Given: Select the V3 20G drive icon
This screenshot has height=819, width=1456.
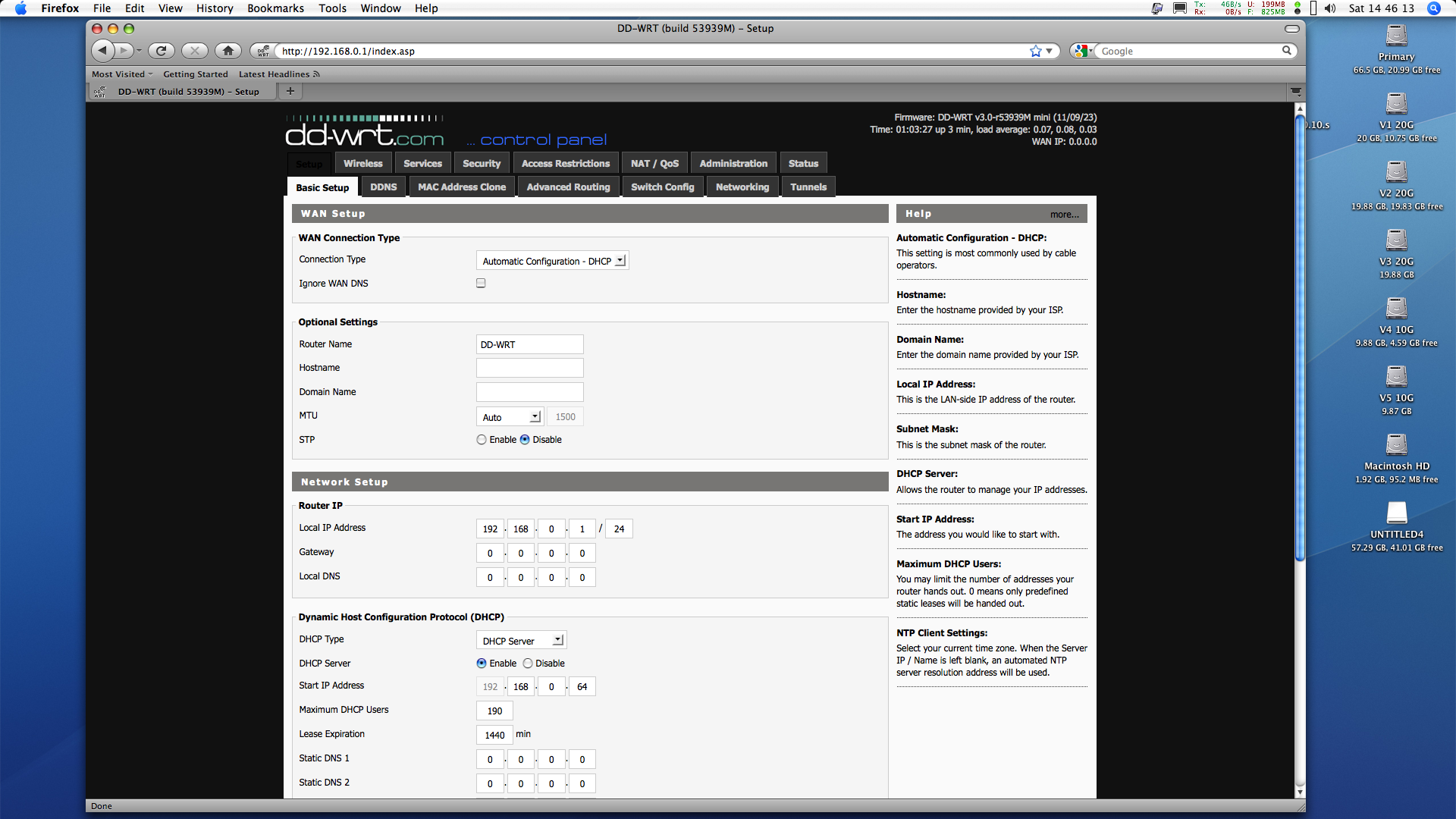Looking at the screenshot, I should pos(1396,240).
